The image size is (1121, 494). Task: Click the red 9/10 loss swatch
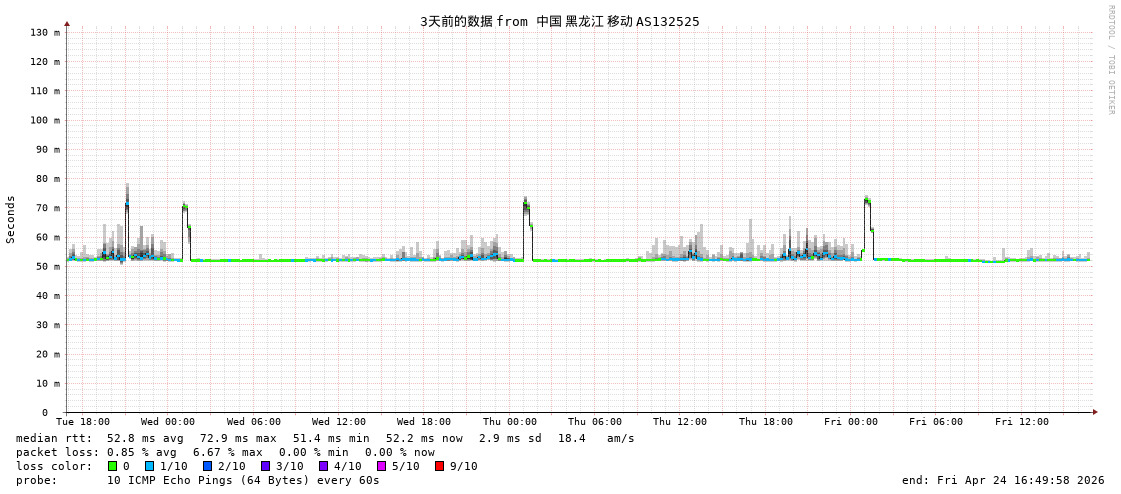(439, 466)
